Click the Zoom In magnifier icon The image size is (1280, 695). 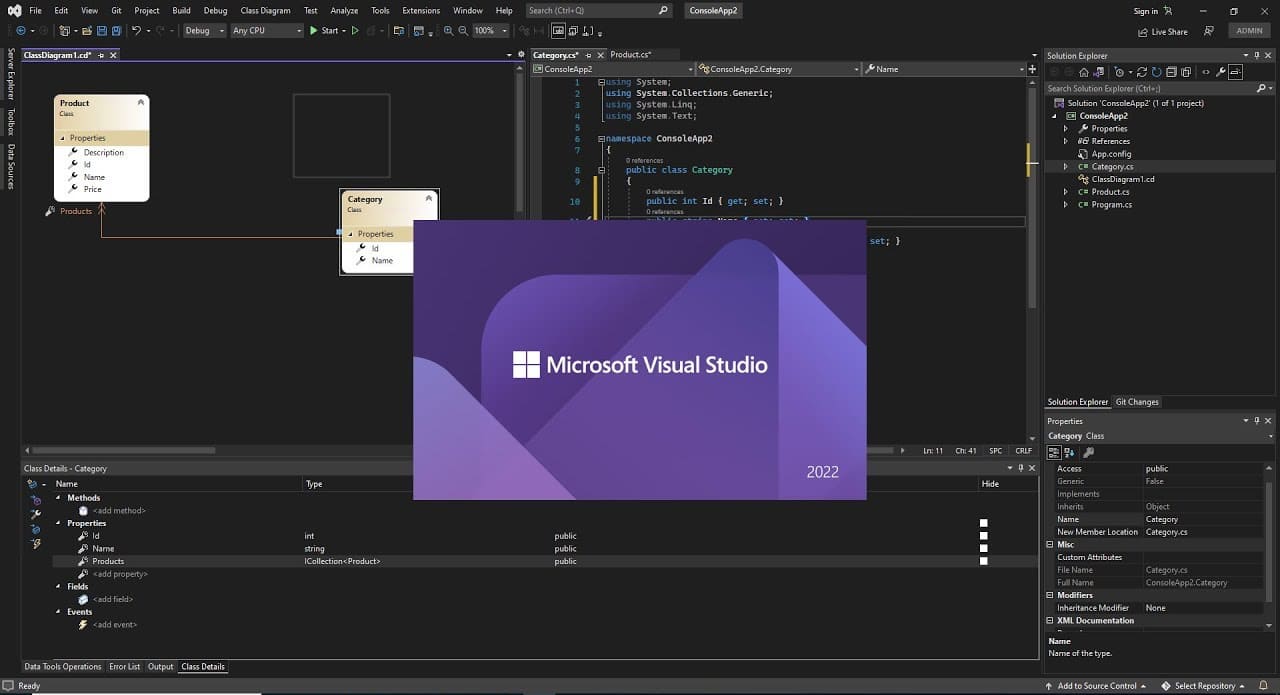448,31
